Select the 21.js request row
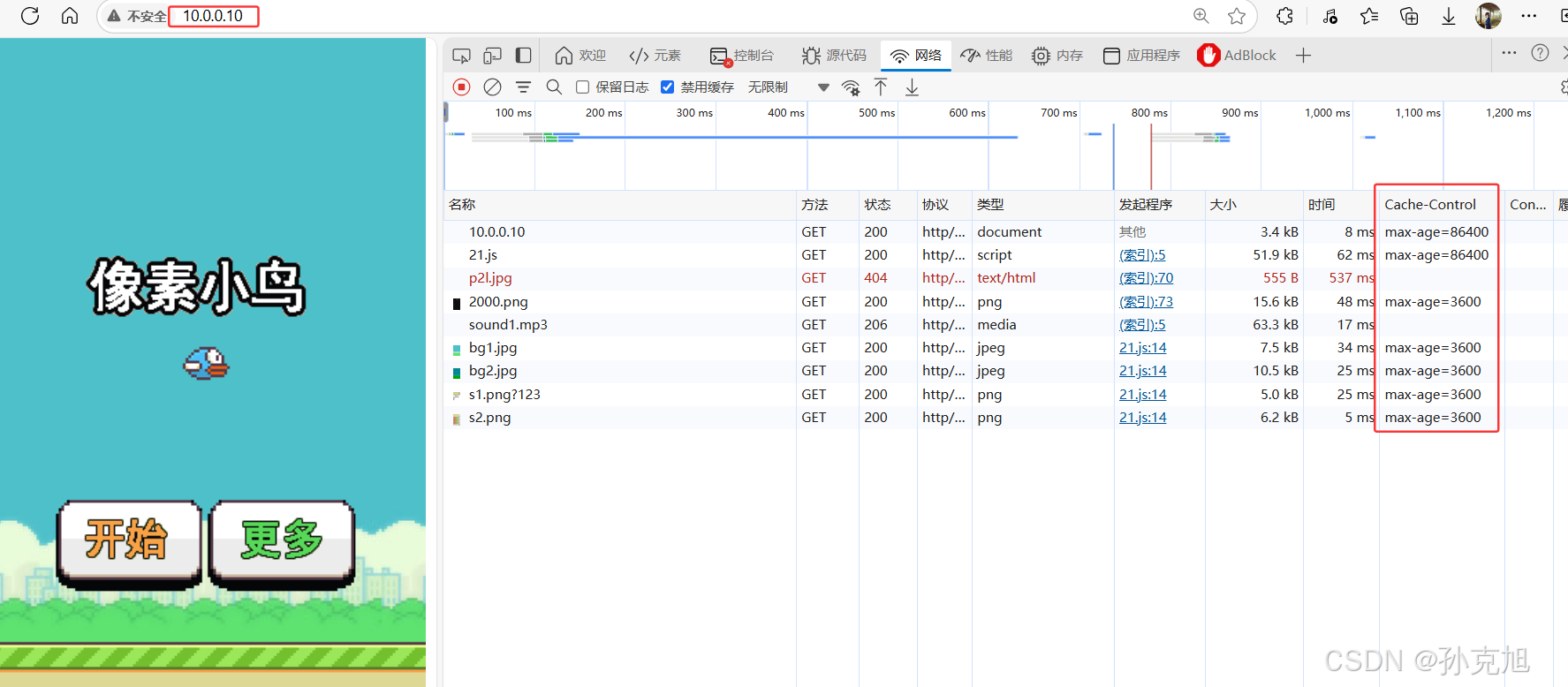1568x687 pixels. (x=483, y=255)
